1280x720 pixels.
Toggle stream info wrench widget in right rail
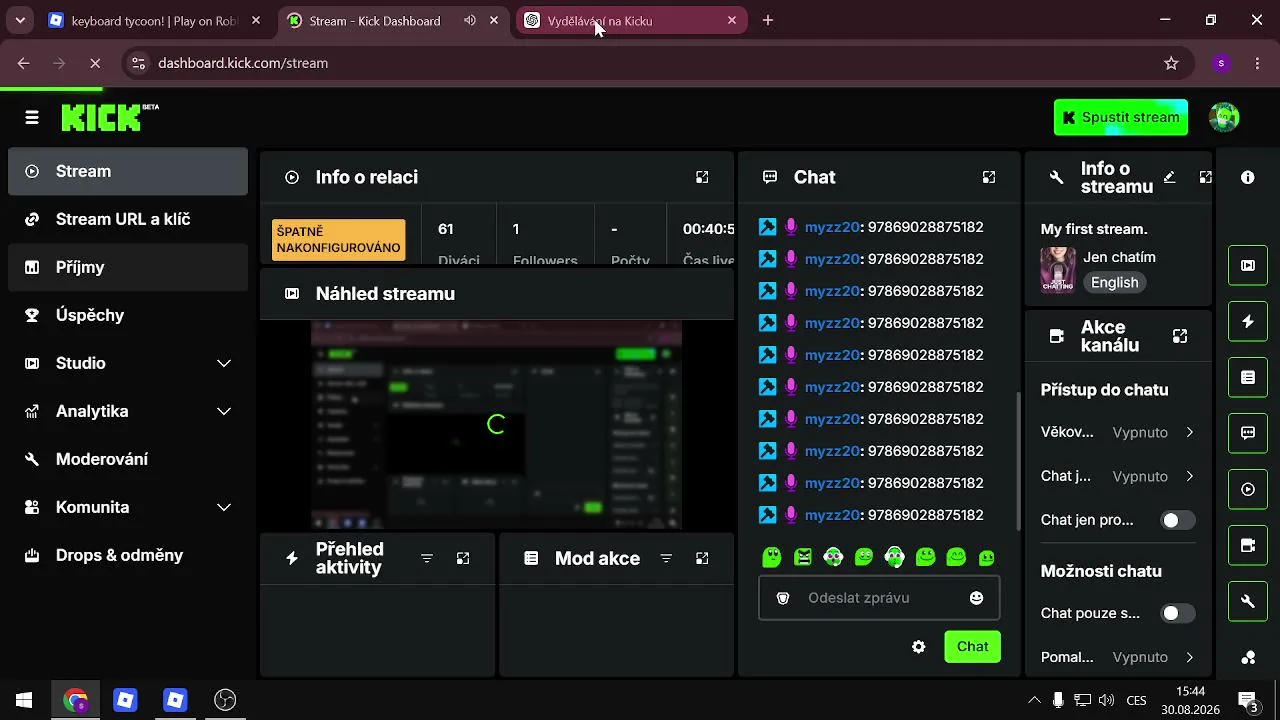(1248, 601)
